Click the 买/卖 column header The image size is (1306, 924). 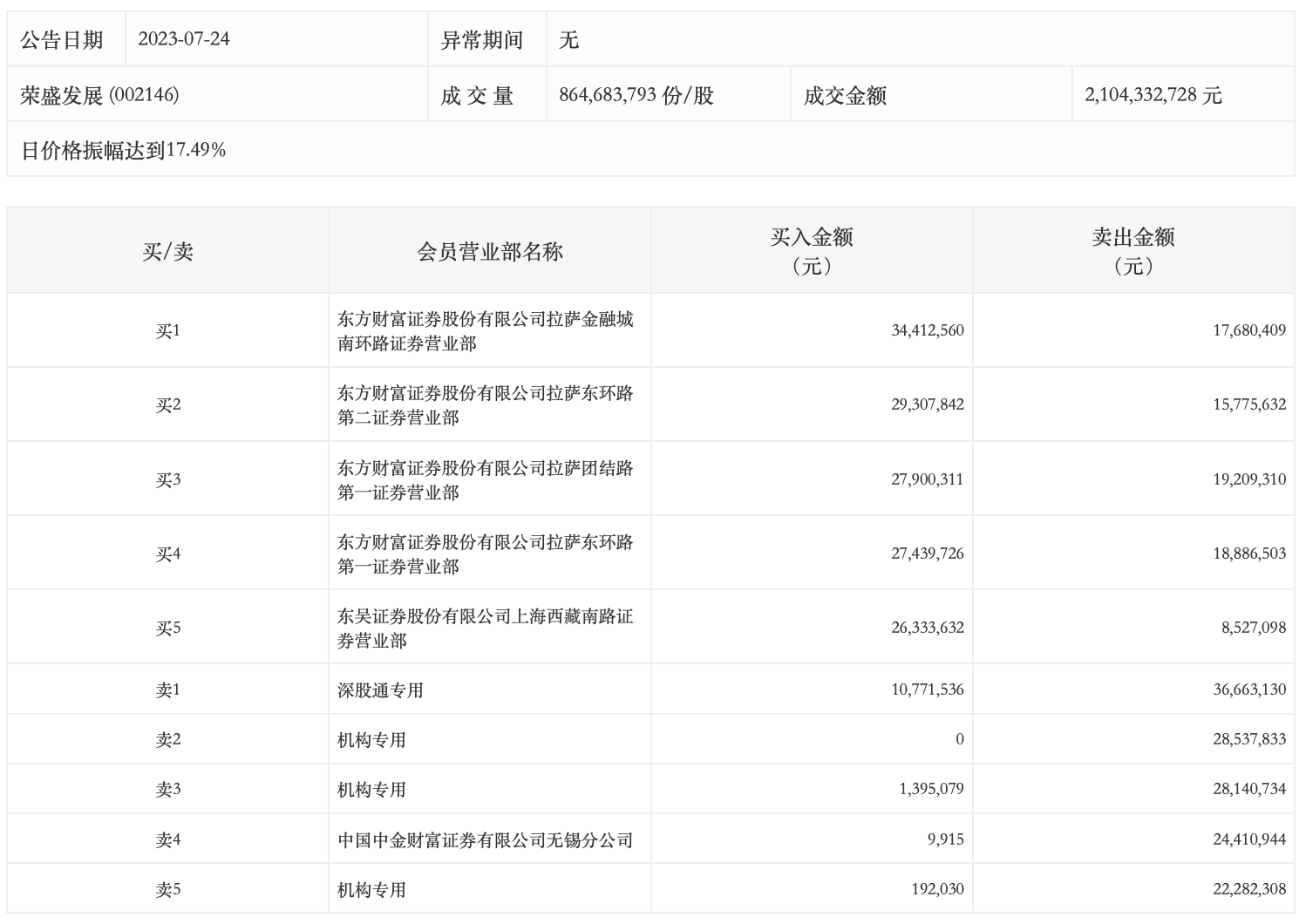pyautogui.click(x=167, y=252)
